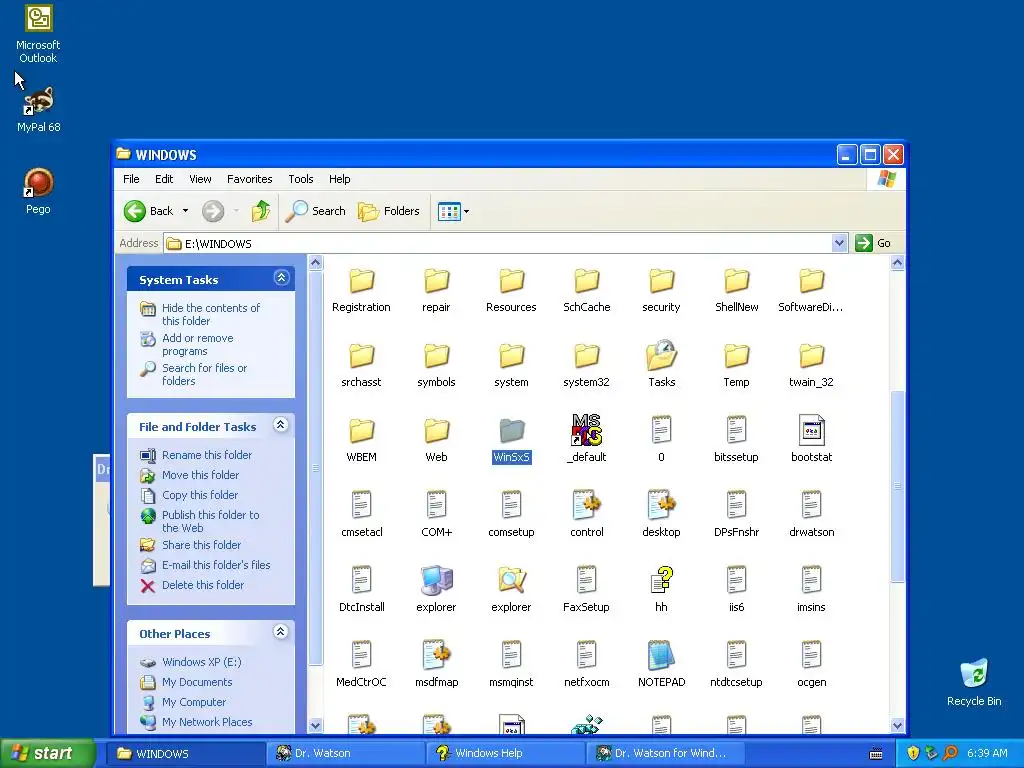Collapse the Other Places panel

(281, 632)
